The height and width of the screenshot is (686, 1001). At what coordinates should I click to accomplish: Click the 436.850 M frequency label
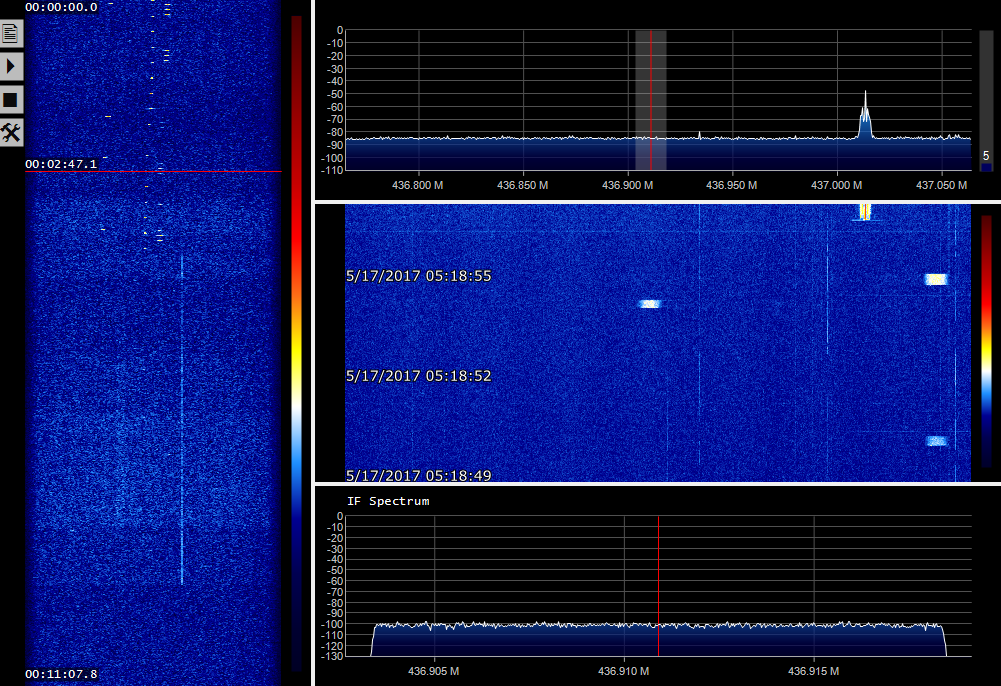pyautogui.click(x=522, y=185)
